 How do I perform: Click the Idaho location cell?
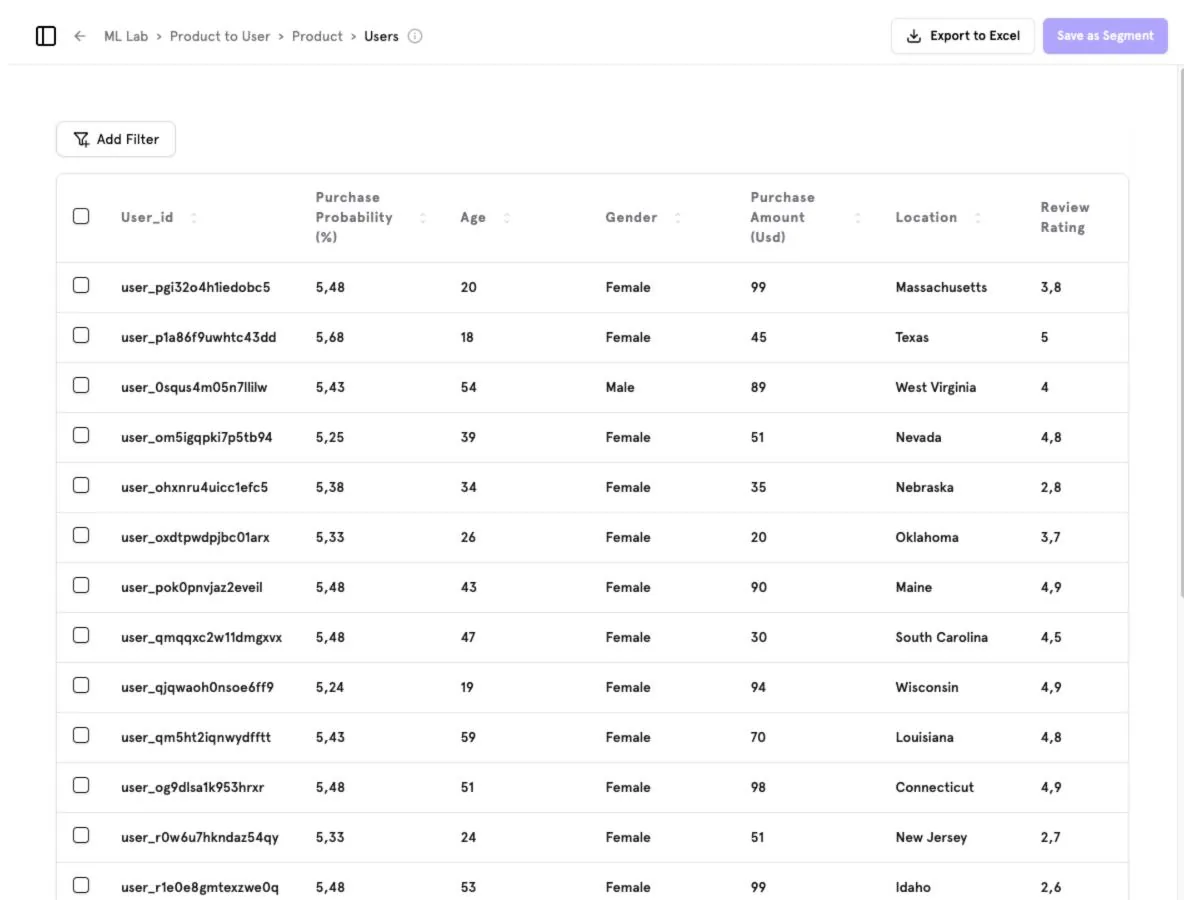tap(913, 887)
